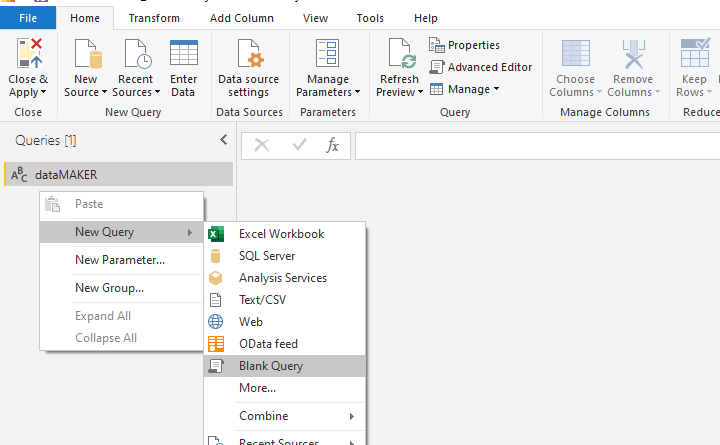Expand the Manage dropdown in Query group
The width and height of the screenshot is (720, 445).
[x=465, y=89]
